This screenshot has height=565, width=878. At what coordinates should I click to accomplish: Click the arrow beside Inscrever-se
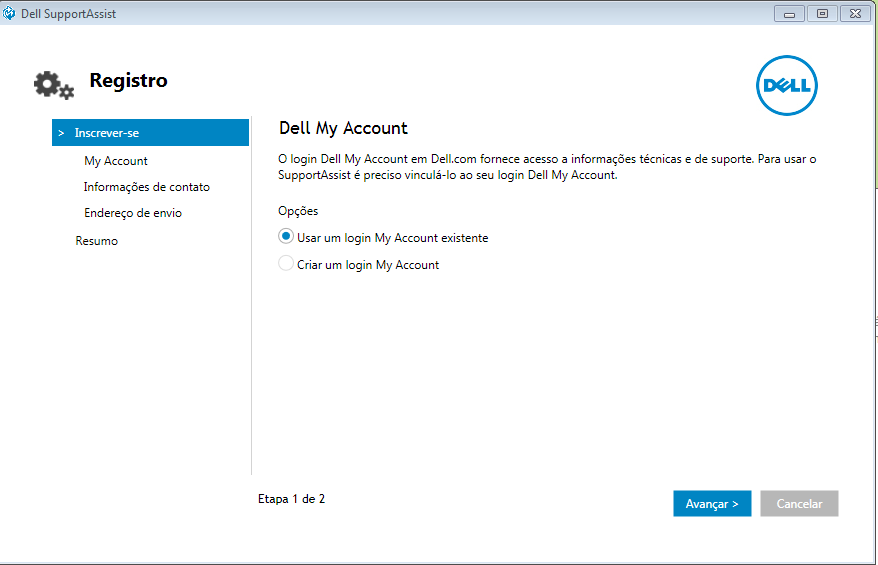61,133
